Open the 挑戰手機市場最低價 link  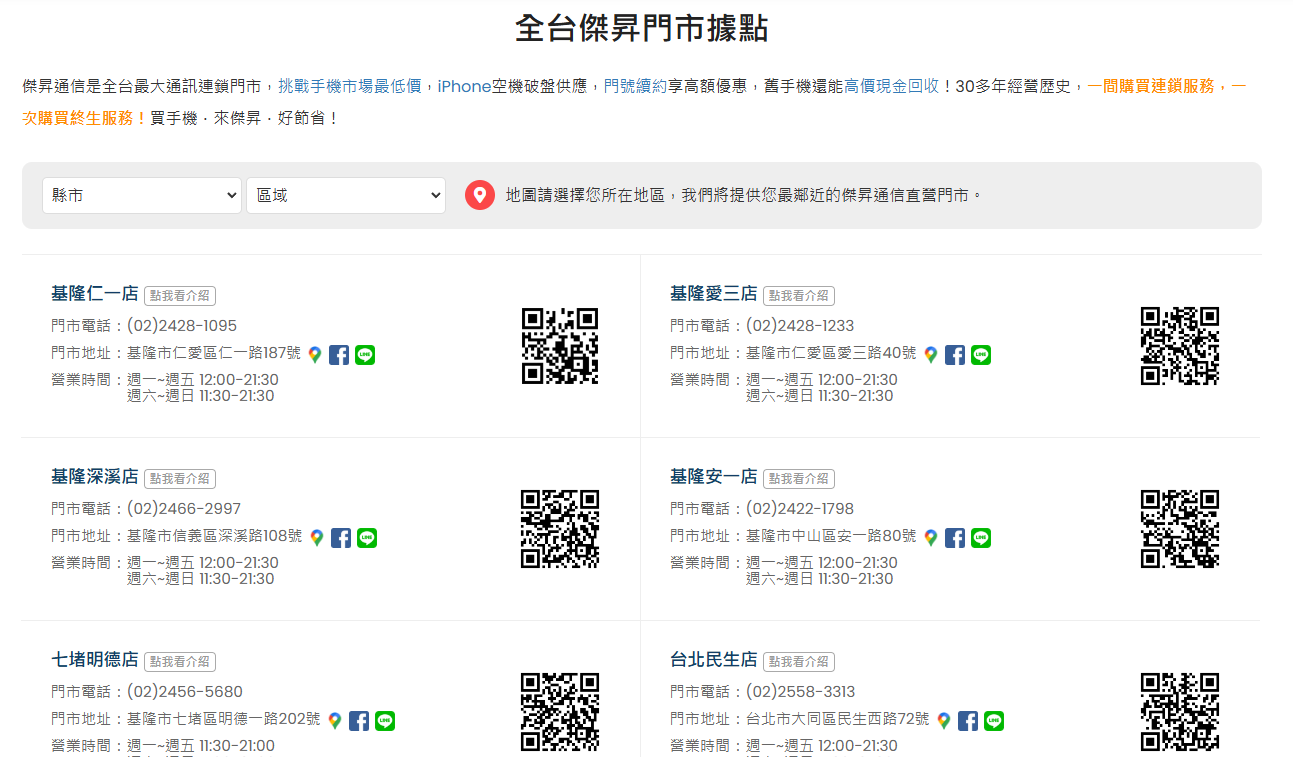[x=350, y=86]
